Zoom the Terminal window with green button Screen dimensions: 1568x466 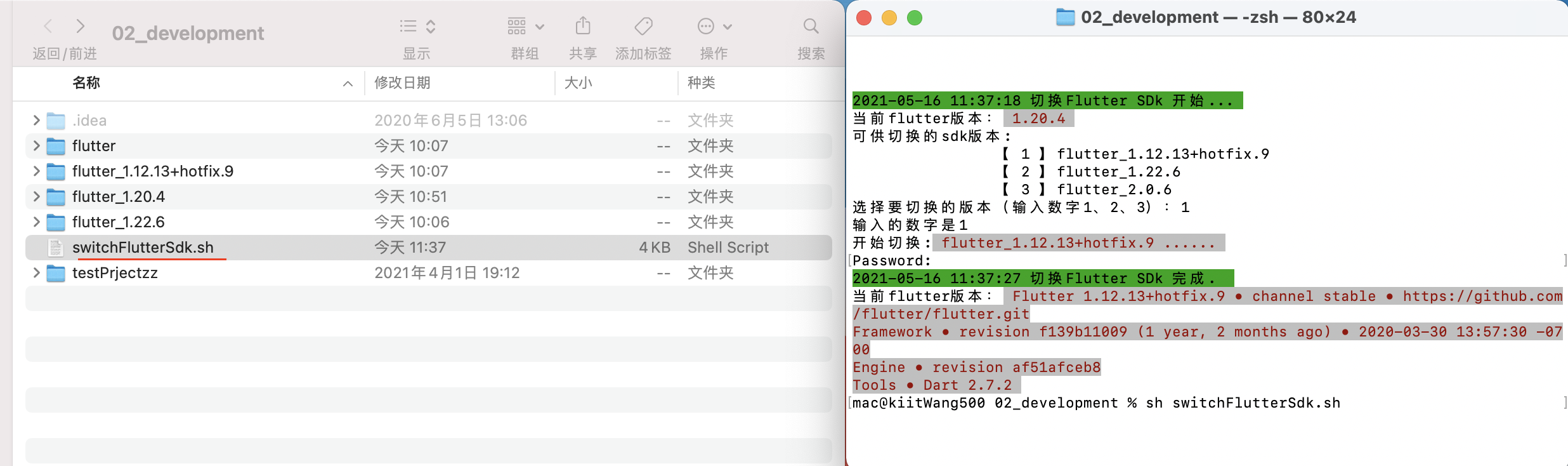coord(915,18)
